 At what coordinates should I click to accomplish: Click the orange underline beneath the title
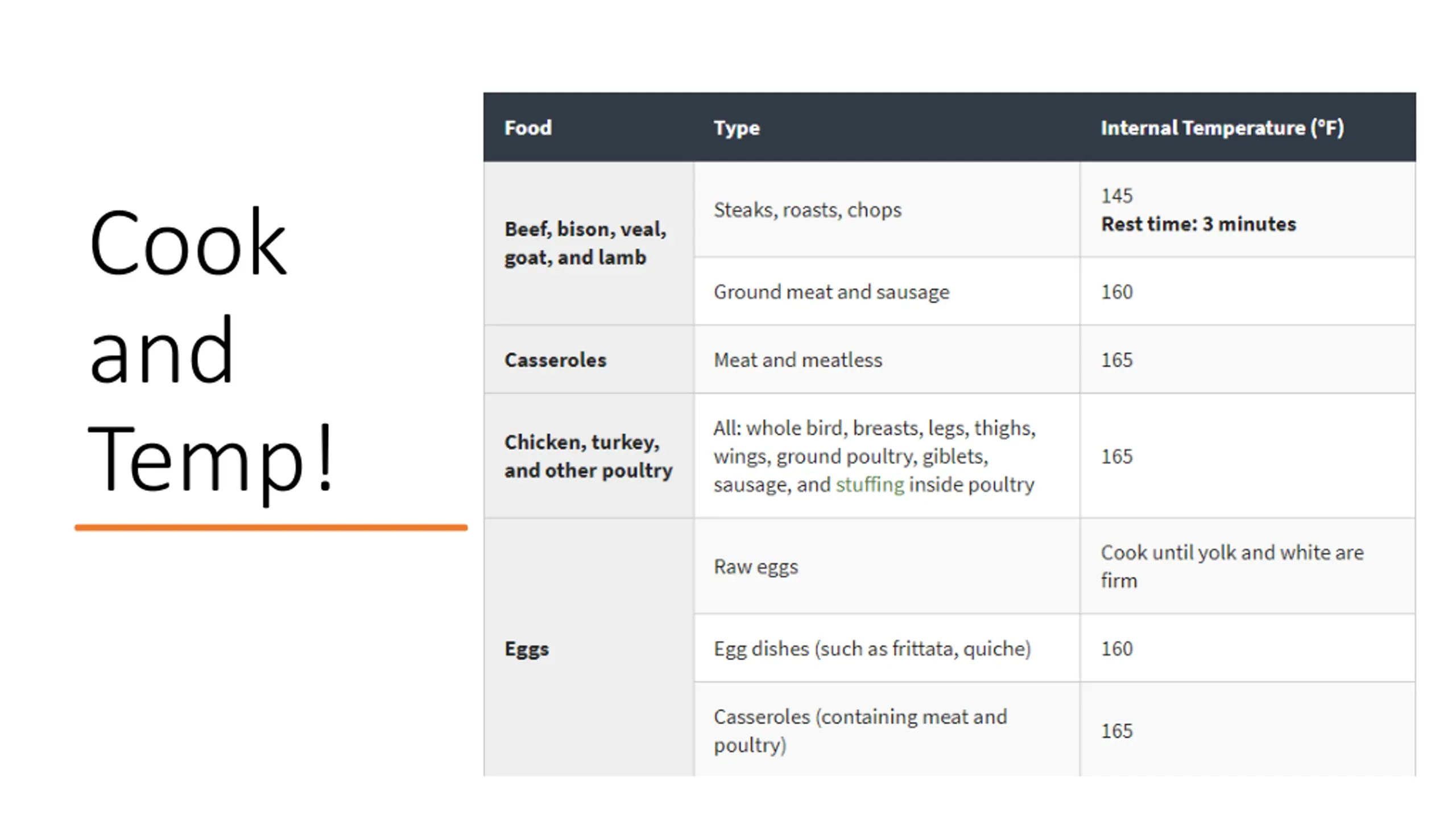point(271,528)
